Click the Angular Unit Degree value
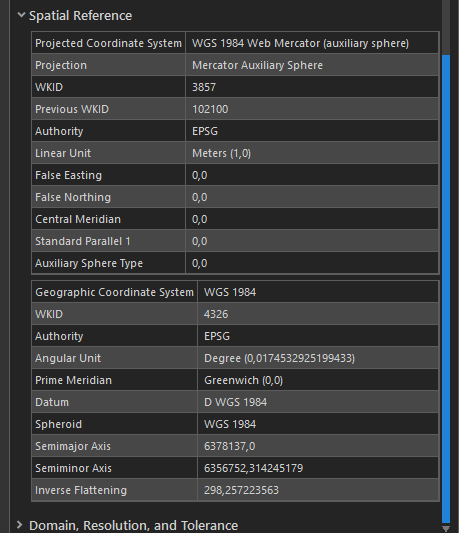459x533 pixels. tap(279, 358)
